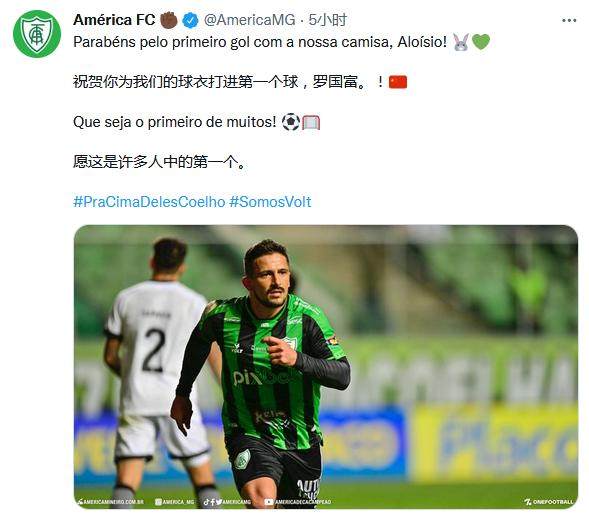
Task: Click the 5小时 timestamp
Action: 328,20
